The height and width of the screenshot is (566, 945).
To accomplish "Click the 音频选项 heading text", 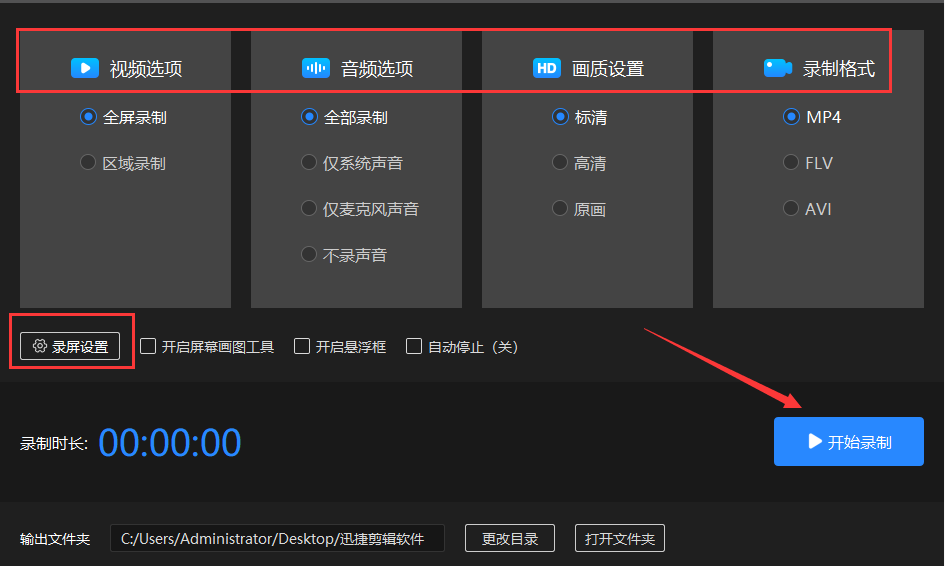I will pyautogui.click(x=377, y=69).
